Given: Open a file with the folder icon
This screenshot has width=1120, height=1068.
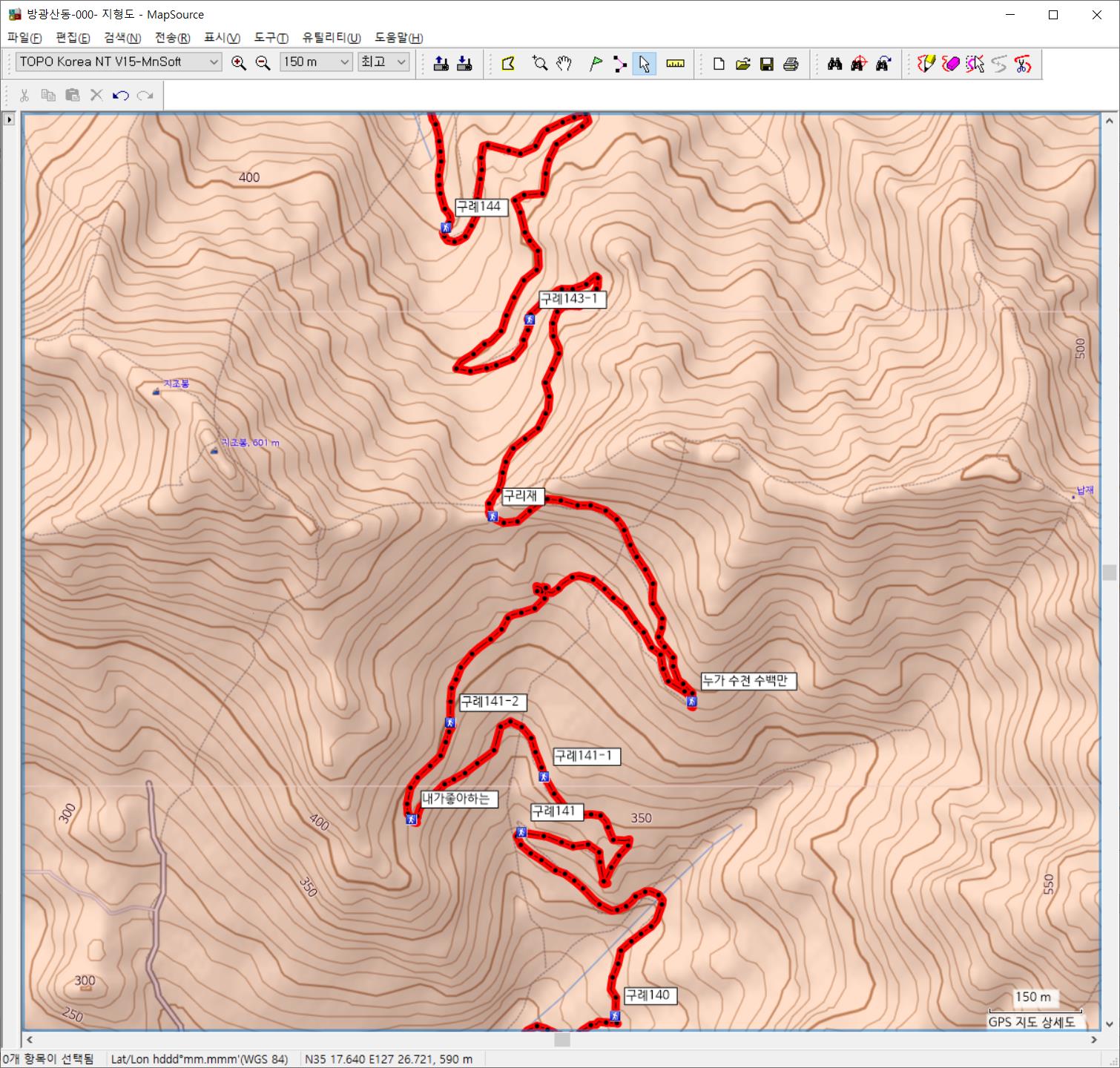Looking at the screenshot, I should coord(742,64).
